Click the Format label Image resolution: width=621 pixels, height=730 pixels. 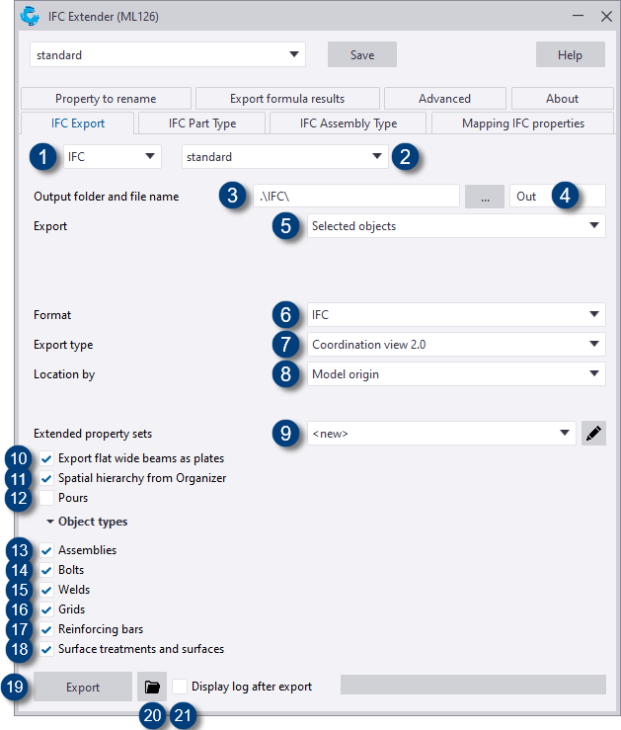coord(52,315)
